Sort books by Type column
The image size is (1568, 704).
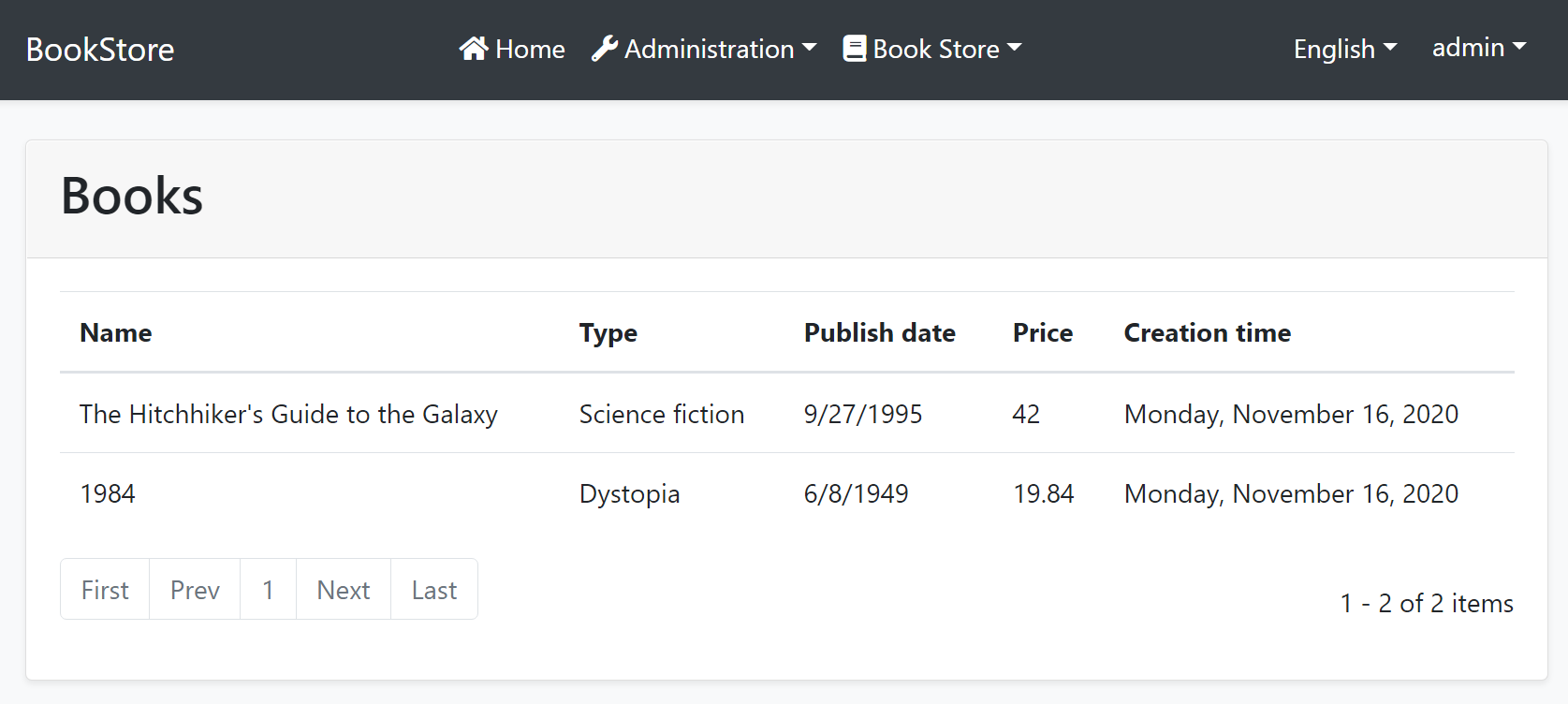click(x=608, y=333)
